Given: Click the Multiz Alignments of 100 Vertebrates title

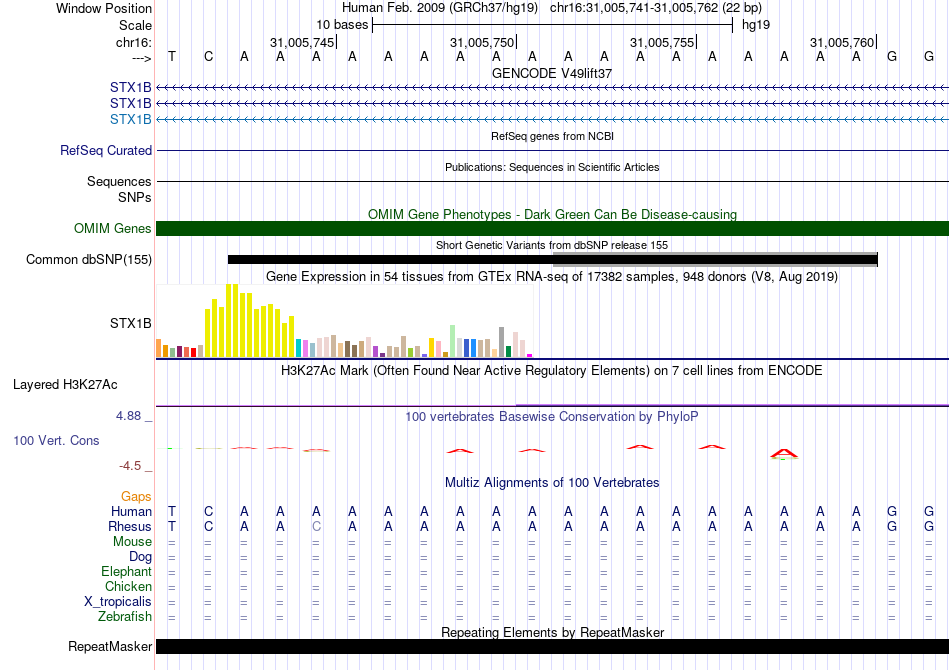Looking at the screenshot, I should [x=552, y=483].
